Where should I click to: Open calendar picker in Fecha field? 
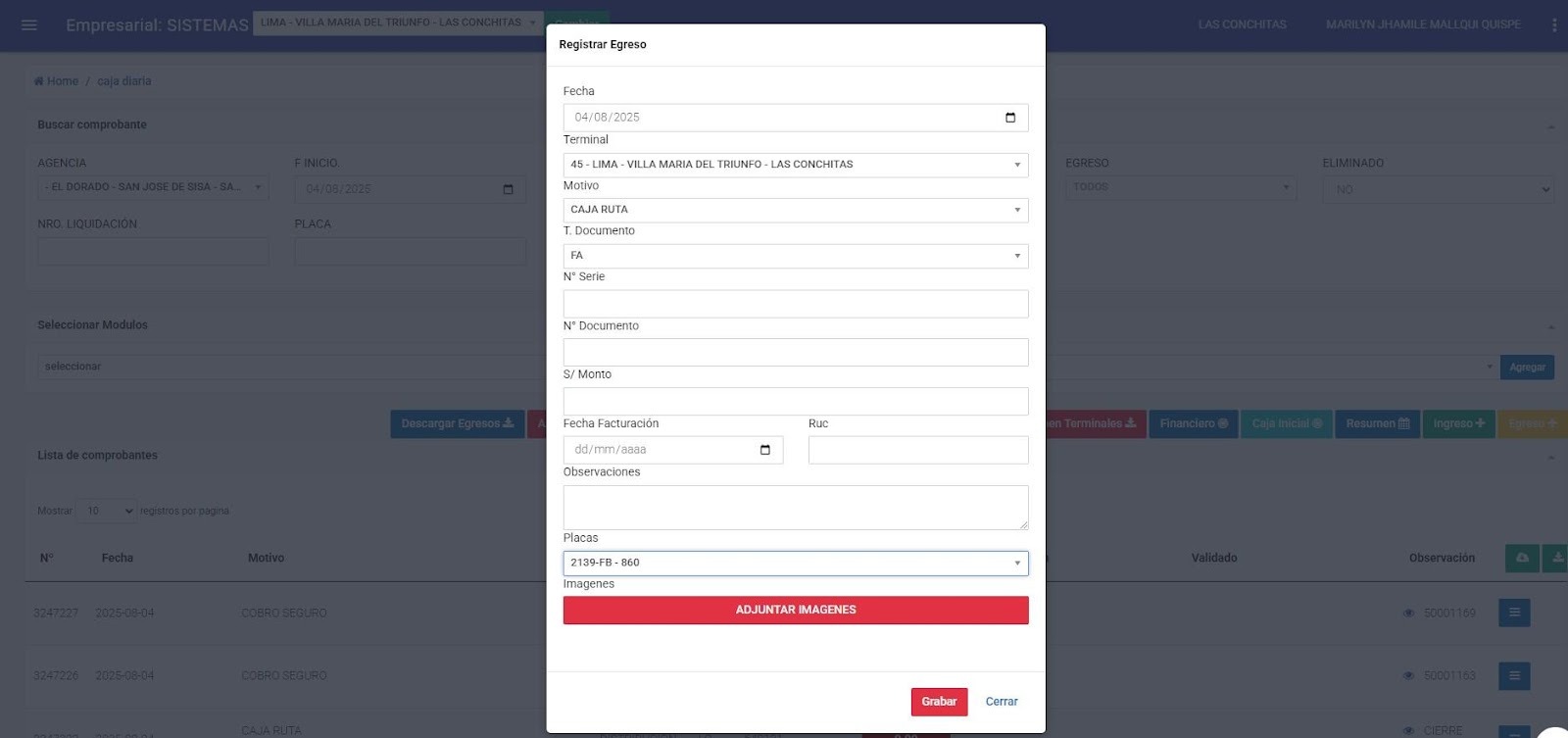pos(1010,118)
